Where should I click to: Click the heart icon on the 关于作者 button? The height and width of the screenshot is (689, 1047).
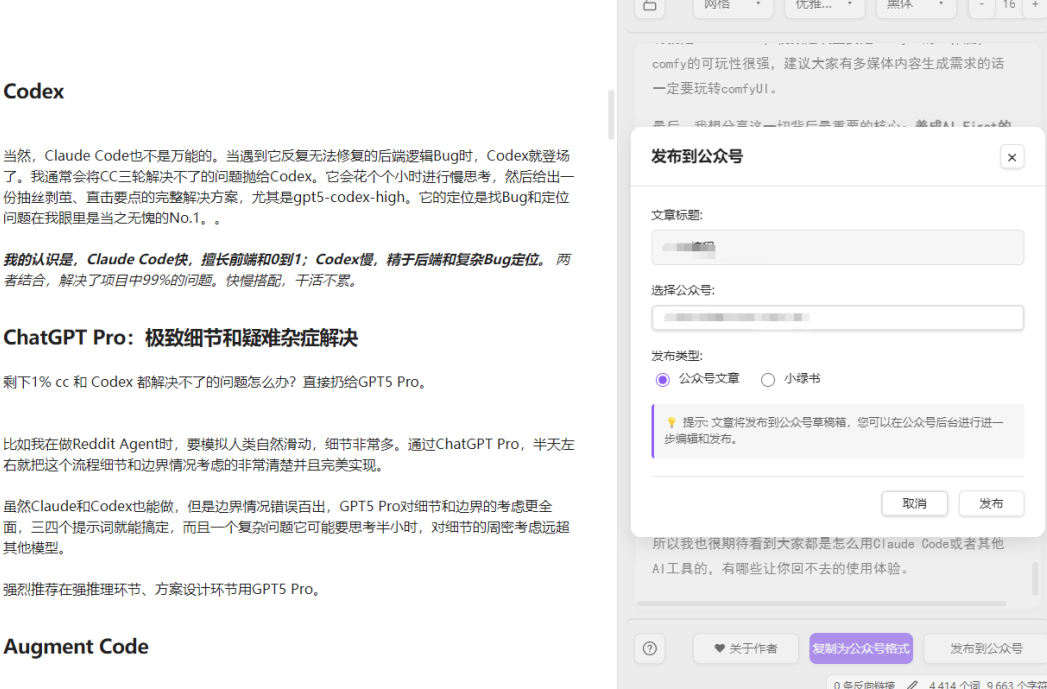click(x=719, y=648)
